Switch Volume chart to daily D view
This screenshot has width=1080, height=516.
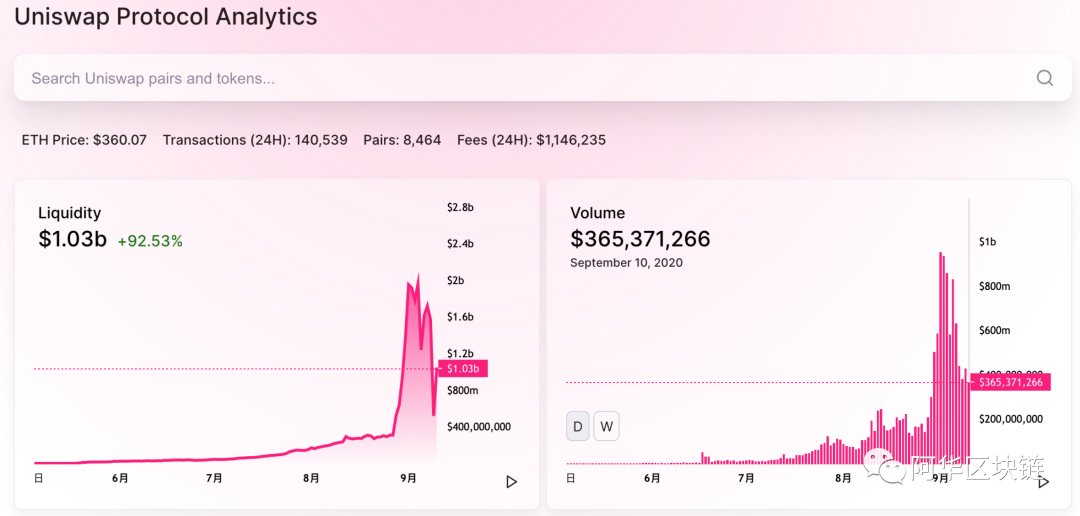578,427
